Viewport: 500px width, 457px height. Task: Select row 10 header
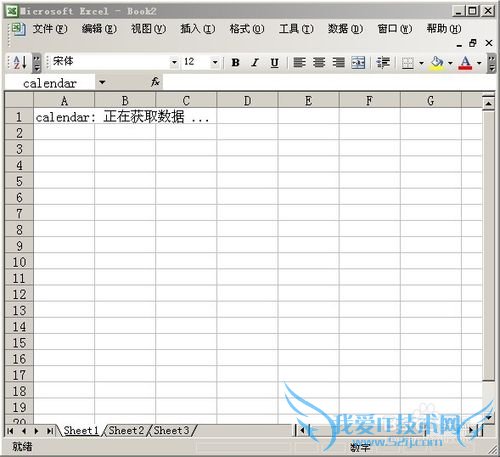[x=19, y=262]
